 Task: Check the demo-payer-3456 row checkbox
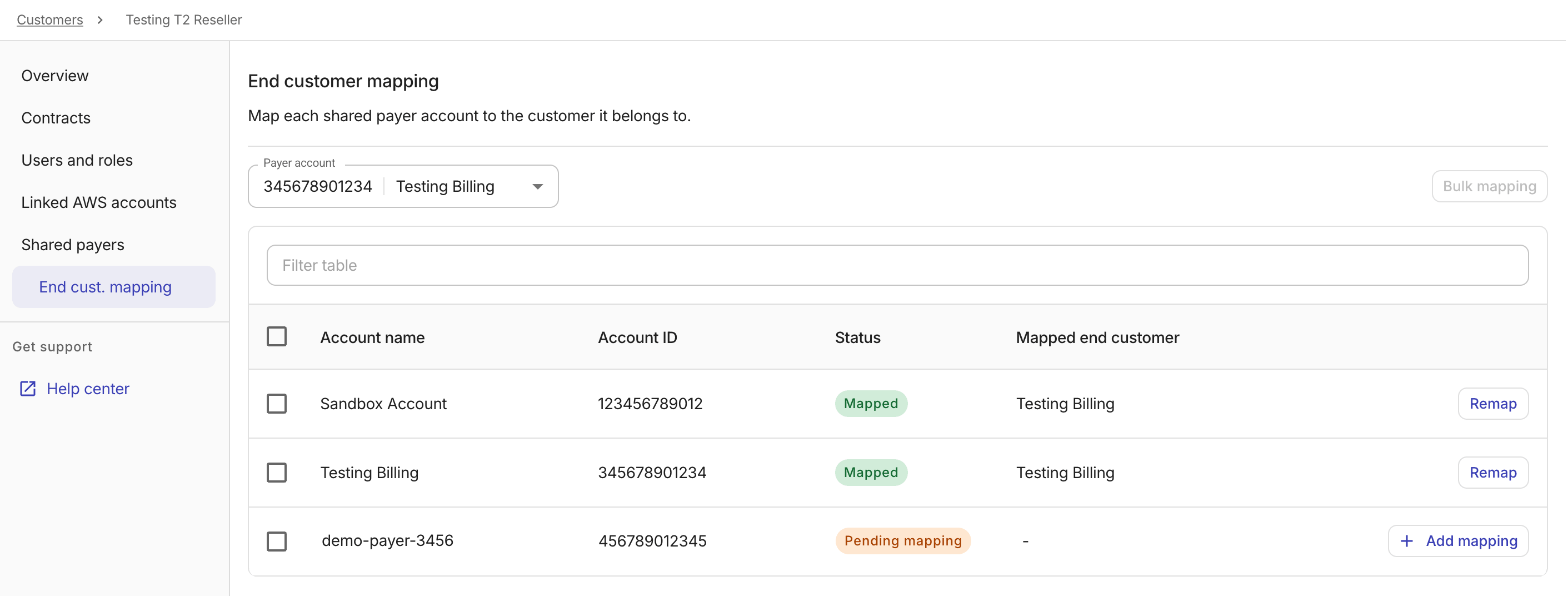coord(276,540)
